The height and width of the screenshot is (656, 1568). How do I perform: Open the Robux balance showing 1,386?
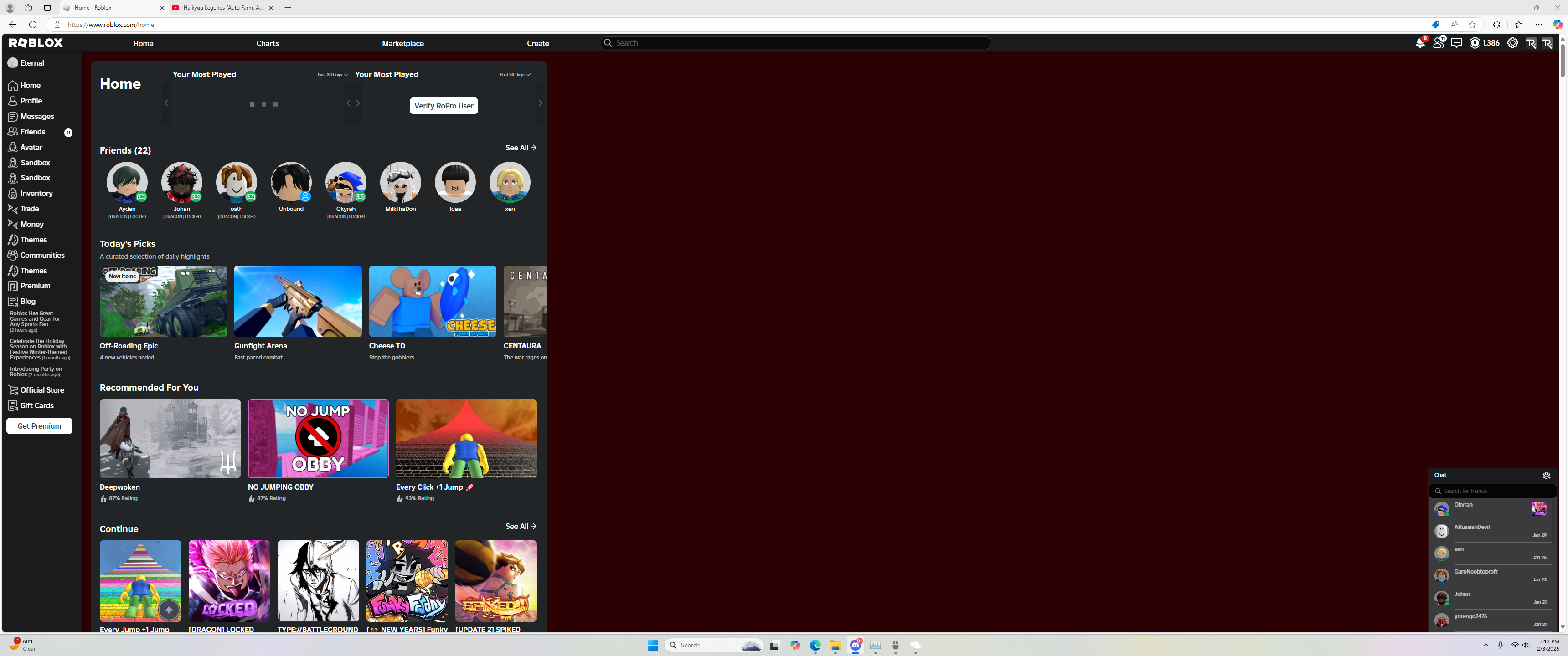[x=1484, y=43]
